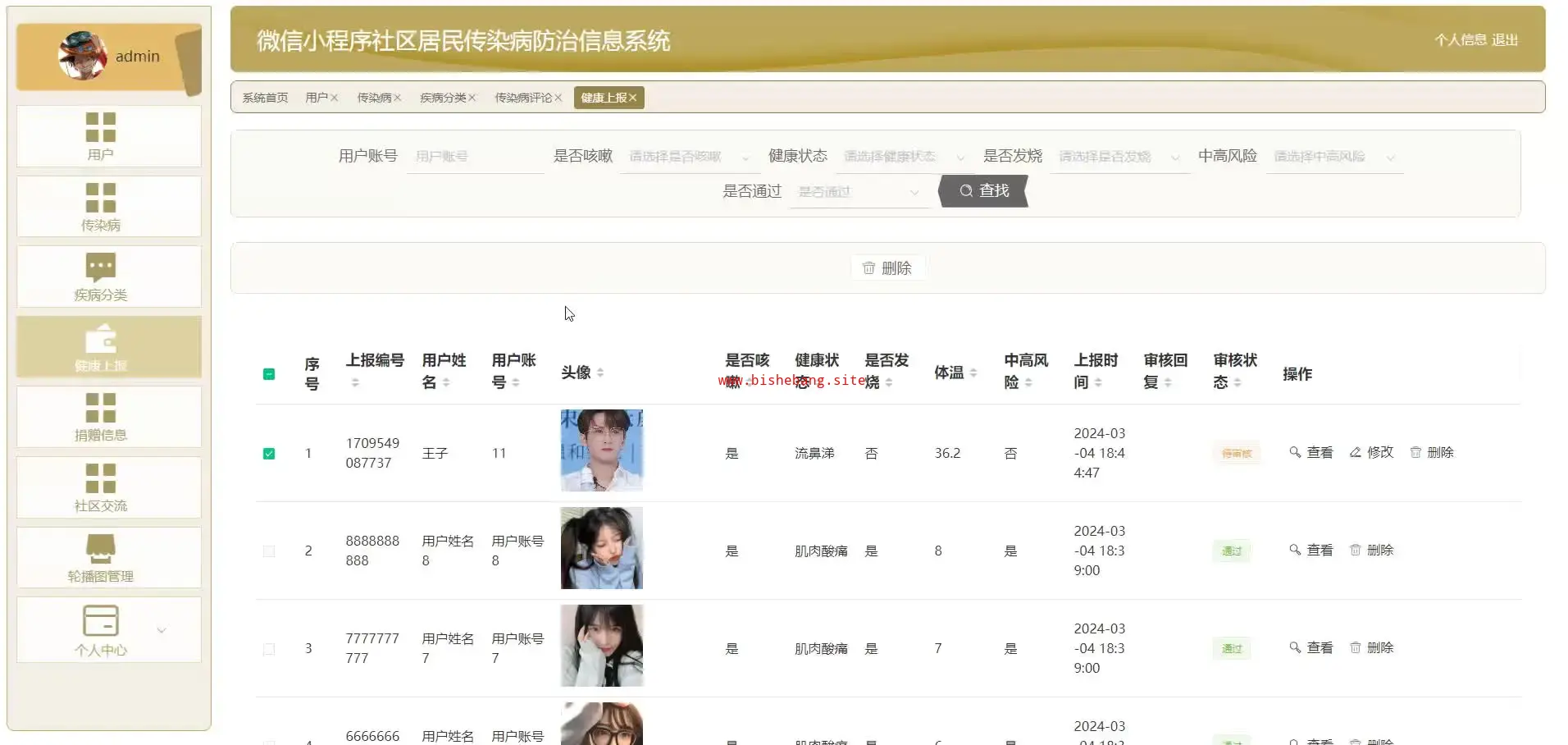Toggle the select-all checkbox in table header
This screenshot has width=1568, height=745.
tap(269, 374)
